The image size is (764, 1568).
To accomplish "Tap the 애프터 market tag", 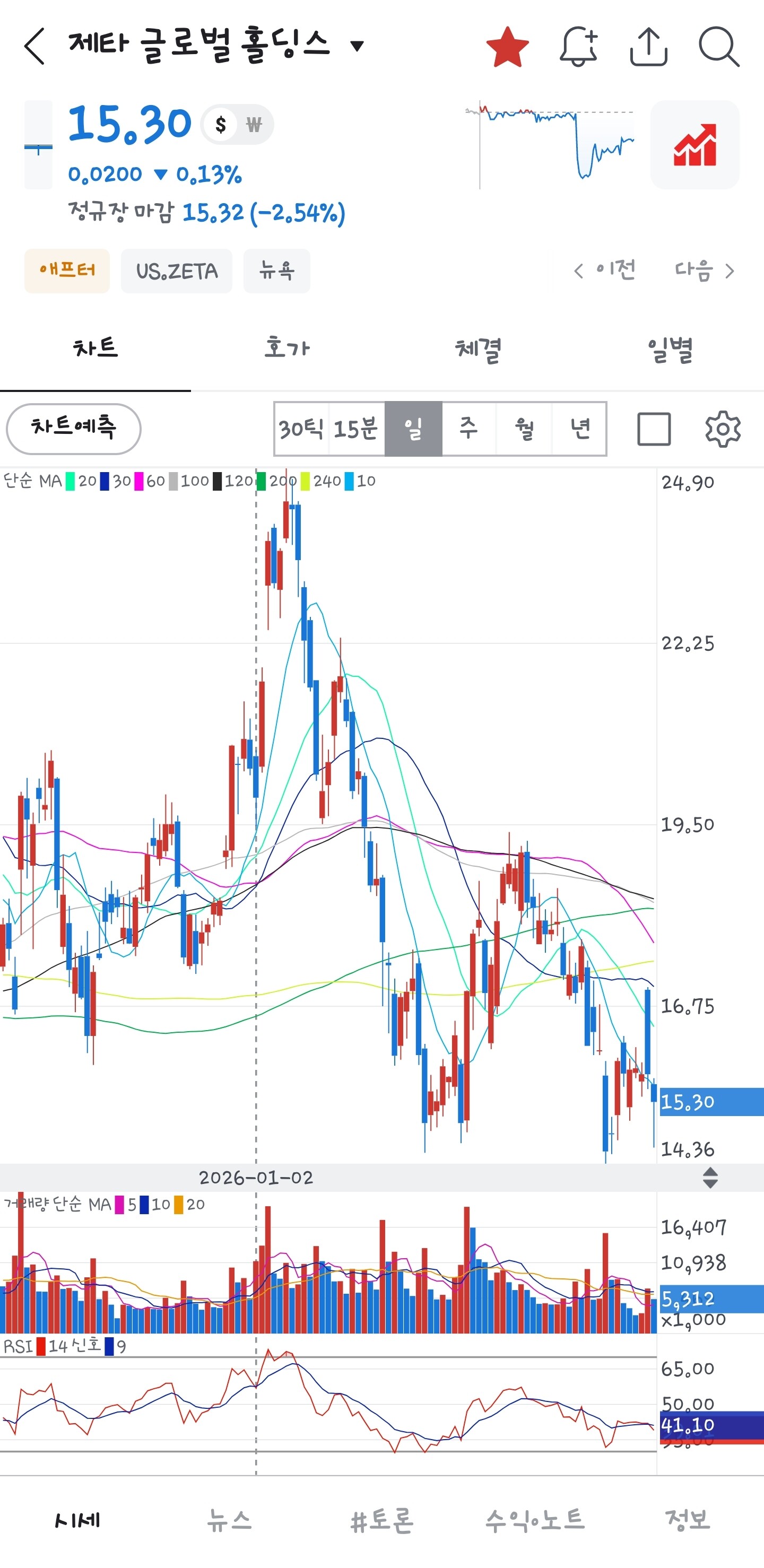I will 67,270.
